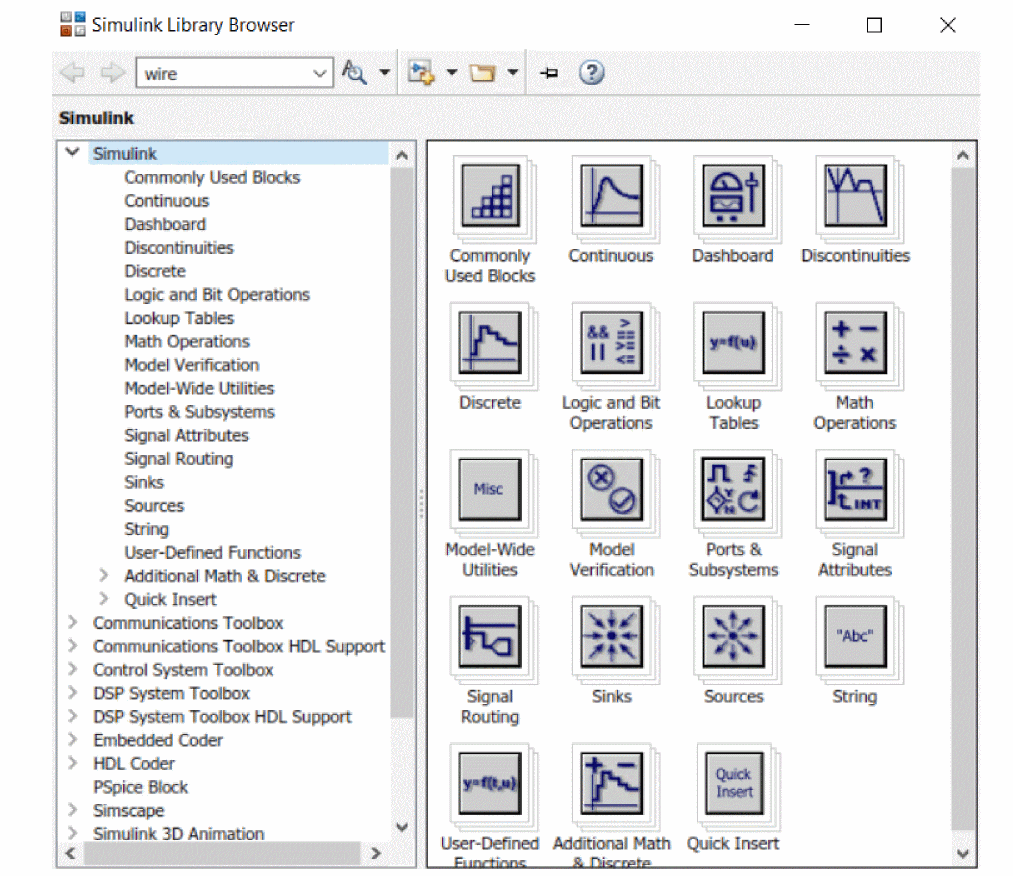Click the block pane vertical scrollbar thumb
The width and height of the screenshot is (1013, 876).
tap(963, 499)
